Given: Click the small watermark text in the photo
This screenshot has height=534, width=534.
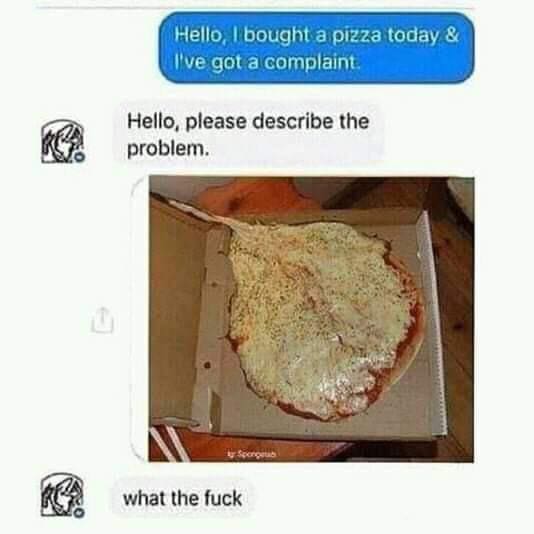Looking at the screenshot, I should point(252,454).
